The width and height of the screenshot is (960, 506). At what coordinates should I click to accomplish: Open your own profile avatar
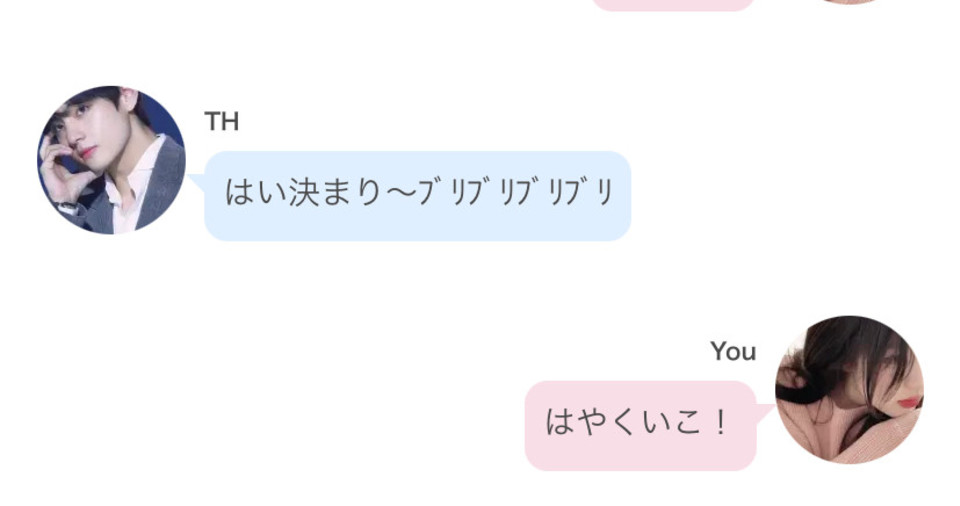click(x=849, y=390)
